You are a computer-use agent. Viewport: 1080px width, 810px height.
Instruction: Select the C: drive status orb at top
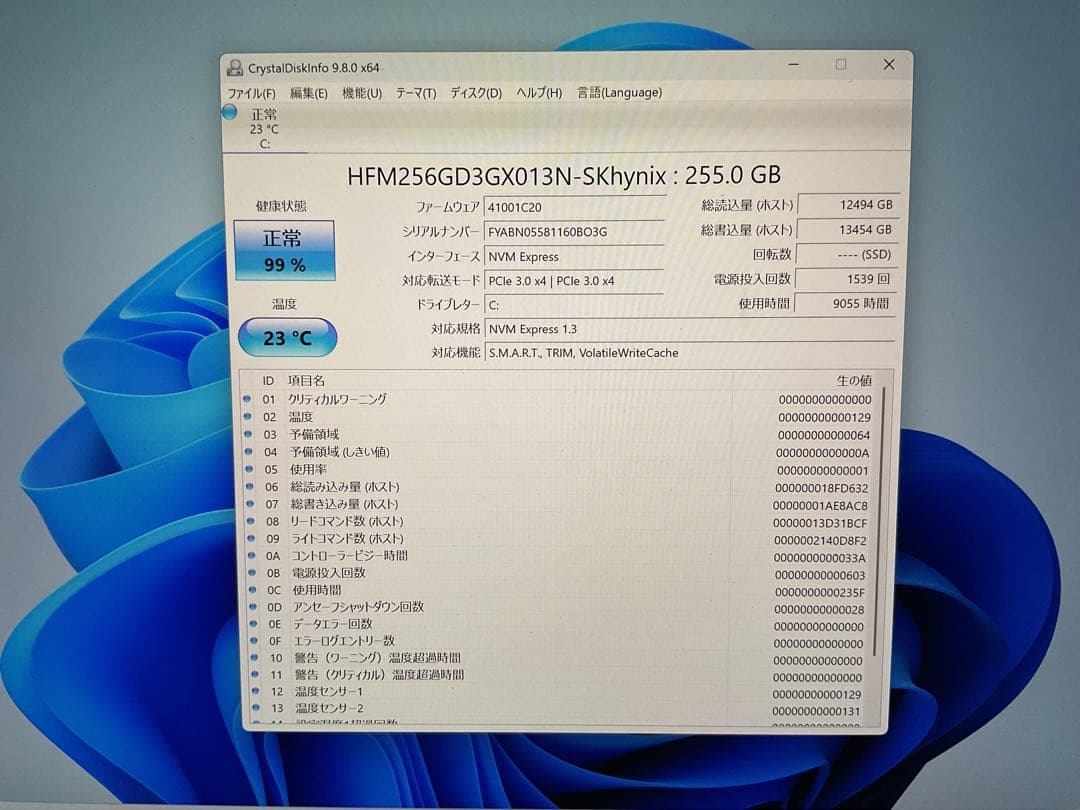(x=230, y=112)
